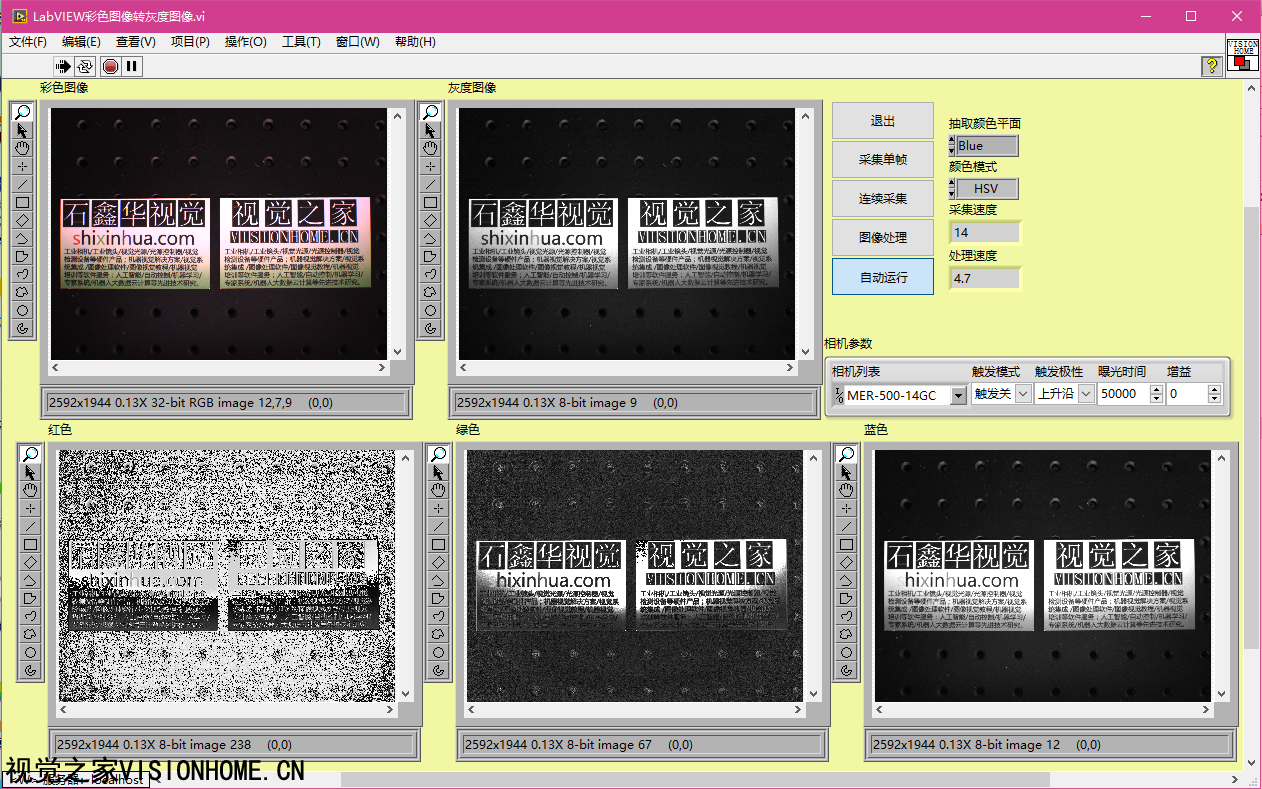
Task: Click the 处理速度 value 4.7
Action: [x=985, y=278]
